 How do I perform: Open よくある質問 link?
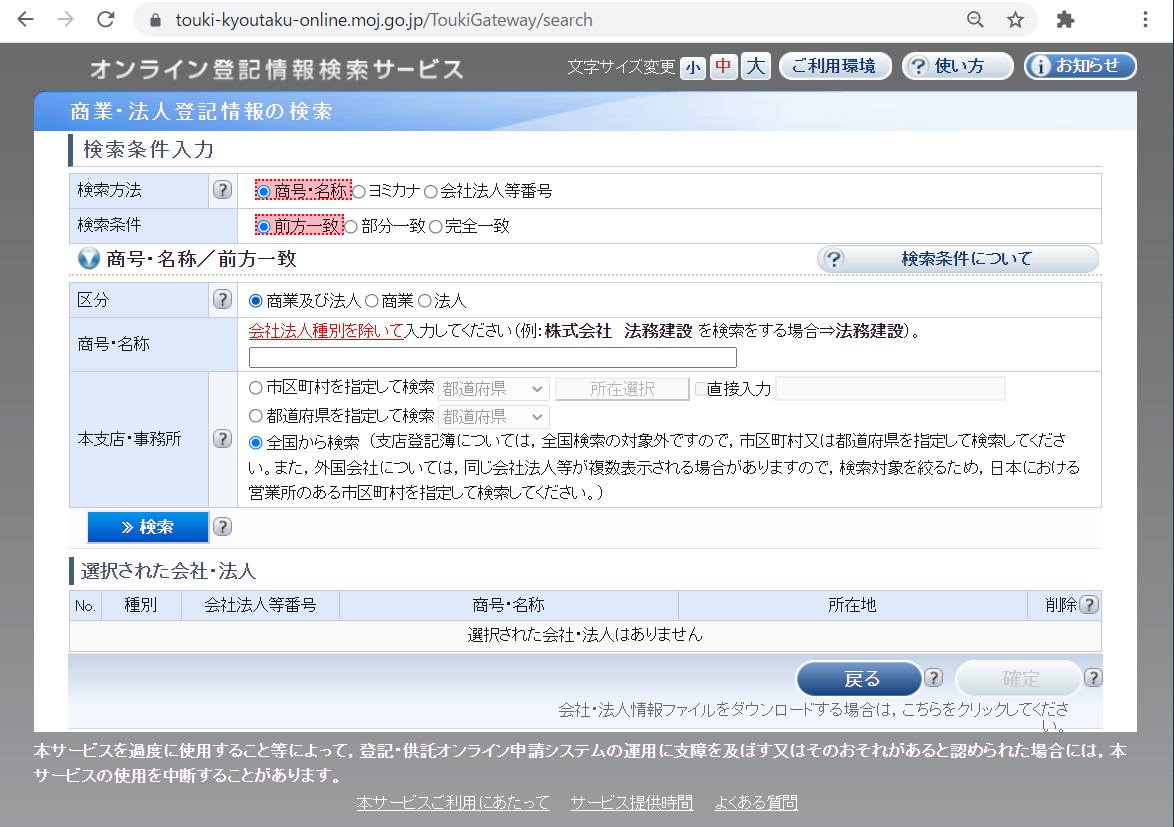click(x=755, y=802)
